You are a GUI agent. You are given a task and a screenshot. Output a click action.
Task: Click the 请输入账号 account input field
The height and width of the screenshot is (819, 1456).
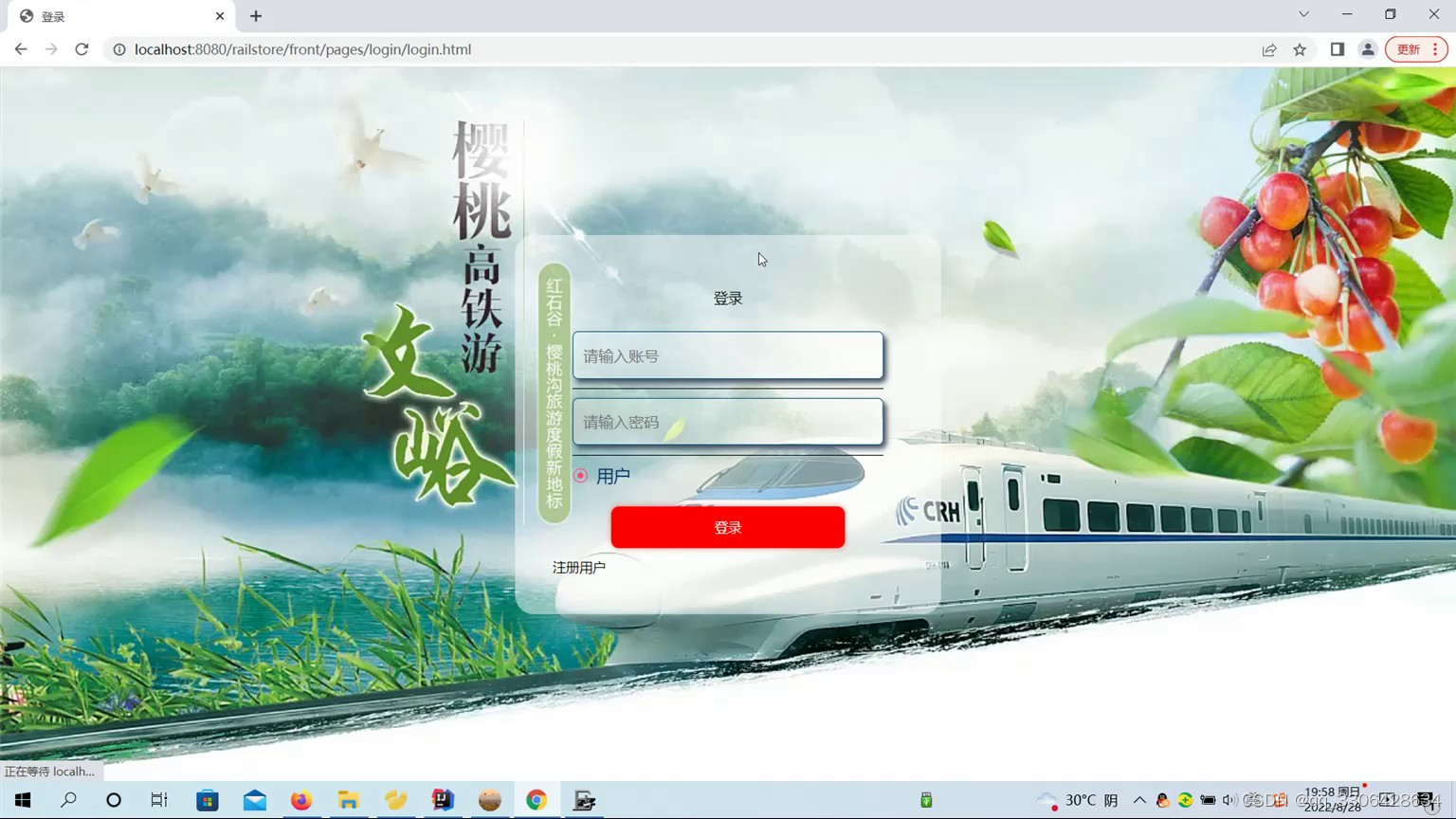coord(727,355)
